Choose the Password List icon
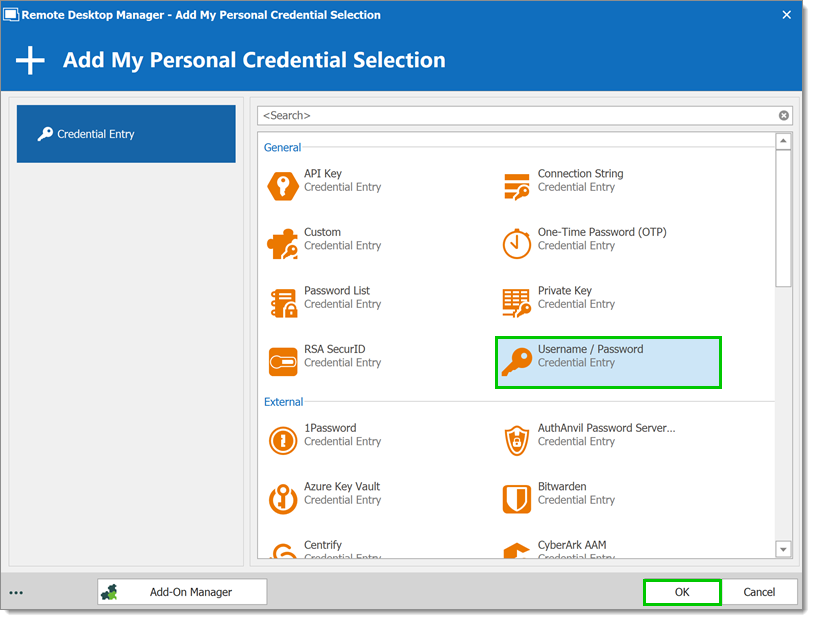Image resolution: width=813 pixels, height=620 pixels. pyautogui.click(x=283, y=303)
